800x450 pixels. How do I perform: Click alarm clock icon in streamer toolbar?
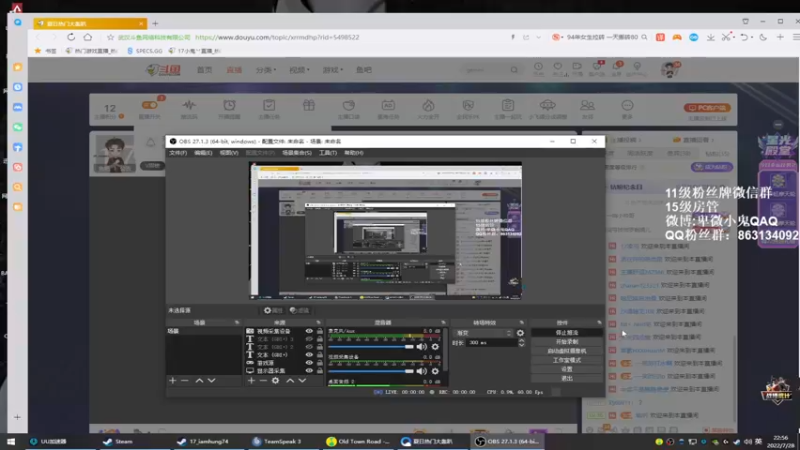[x=229, y=106]
